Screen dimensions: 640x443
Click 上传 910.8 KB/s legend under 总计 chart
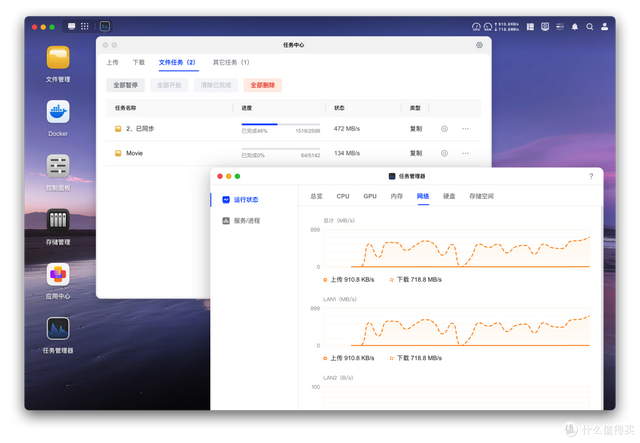[x=349, y=280]
